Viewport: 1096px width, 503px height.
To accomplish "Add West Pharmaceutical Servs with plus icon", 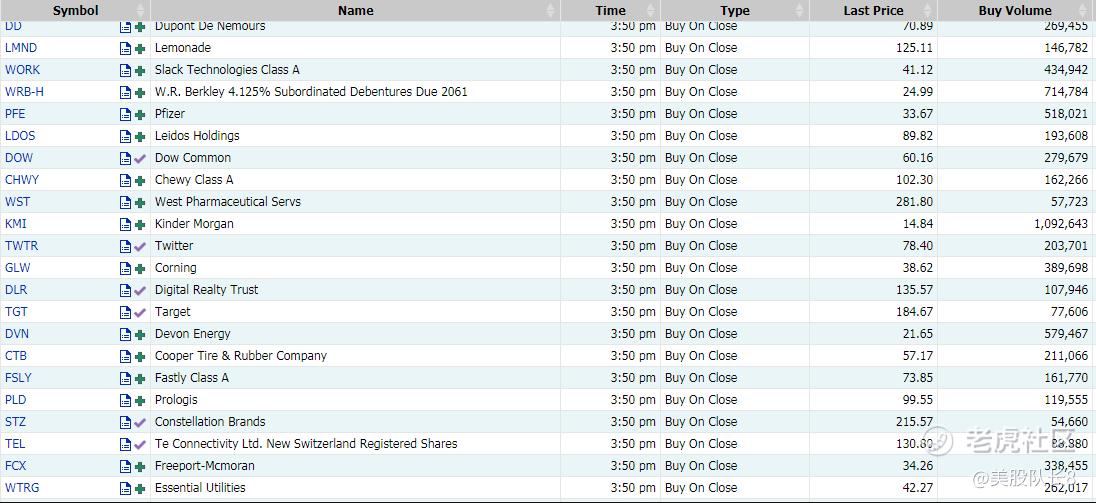I will click(140, 203).
